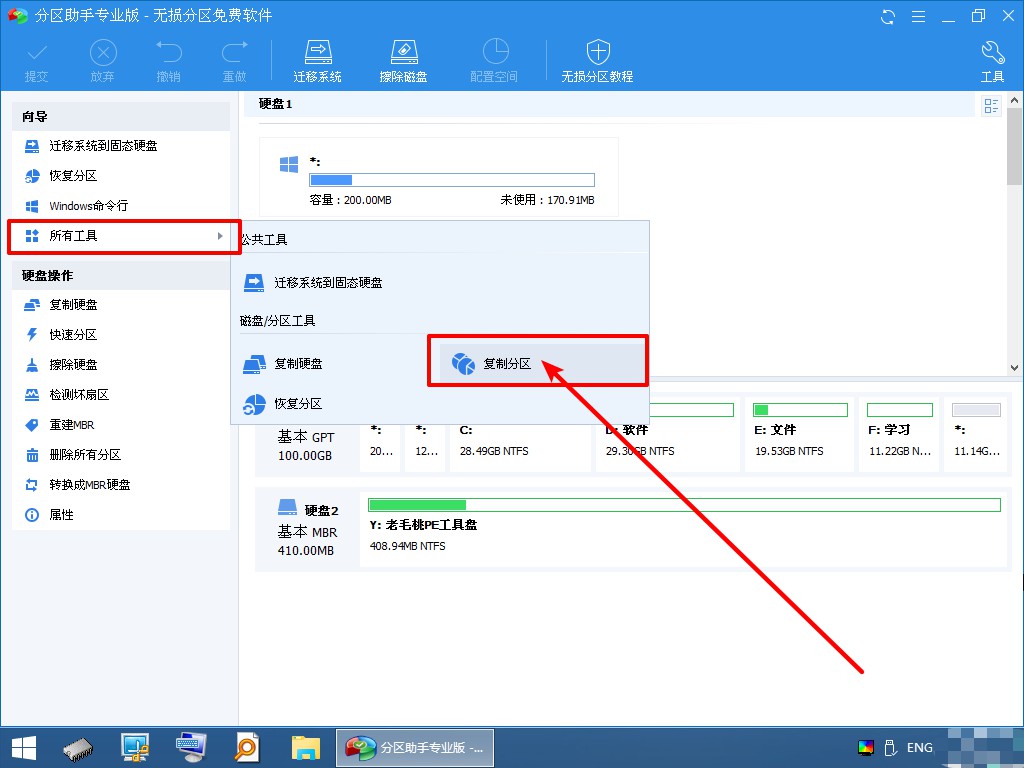The height and width of the screenshot is (768, 1024).
Task: Choose 迁移系统到固态硬盘 in popup menu
Action: point(313,283)
